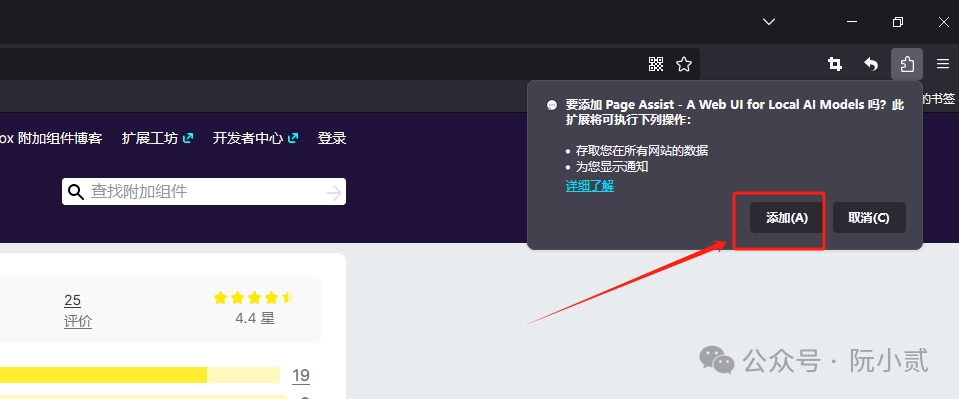Click the QR code icon in address bar
The width and height of the screenshot is (959, 399).
click(x=656, y=64)
